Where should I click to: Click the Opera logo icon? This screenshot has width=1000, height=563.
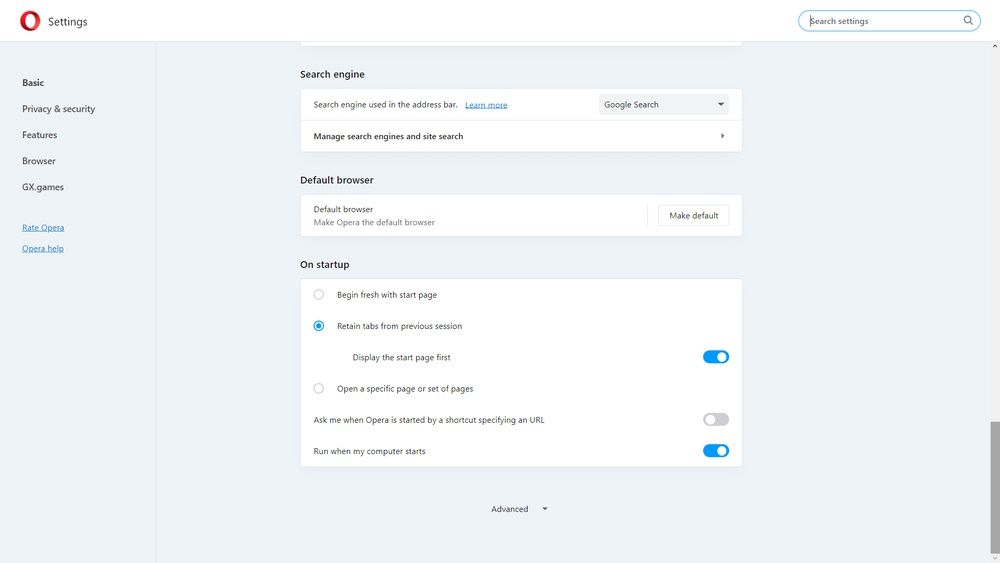tap(30, 21)
